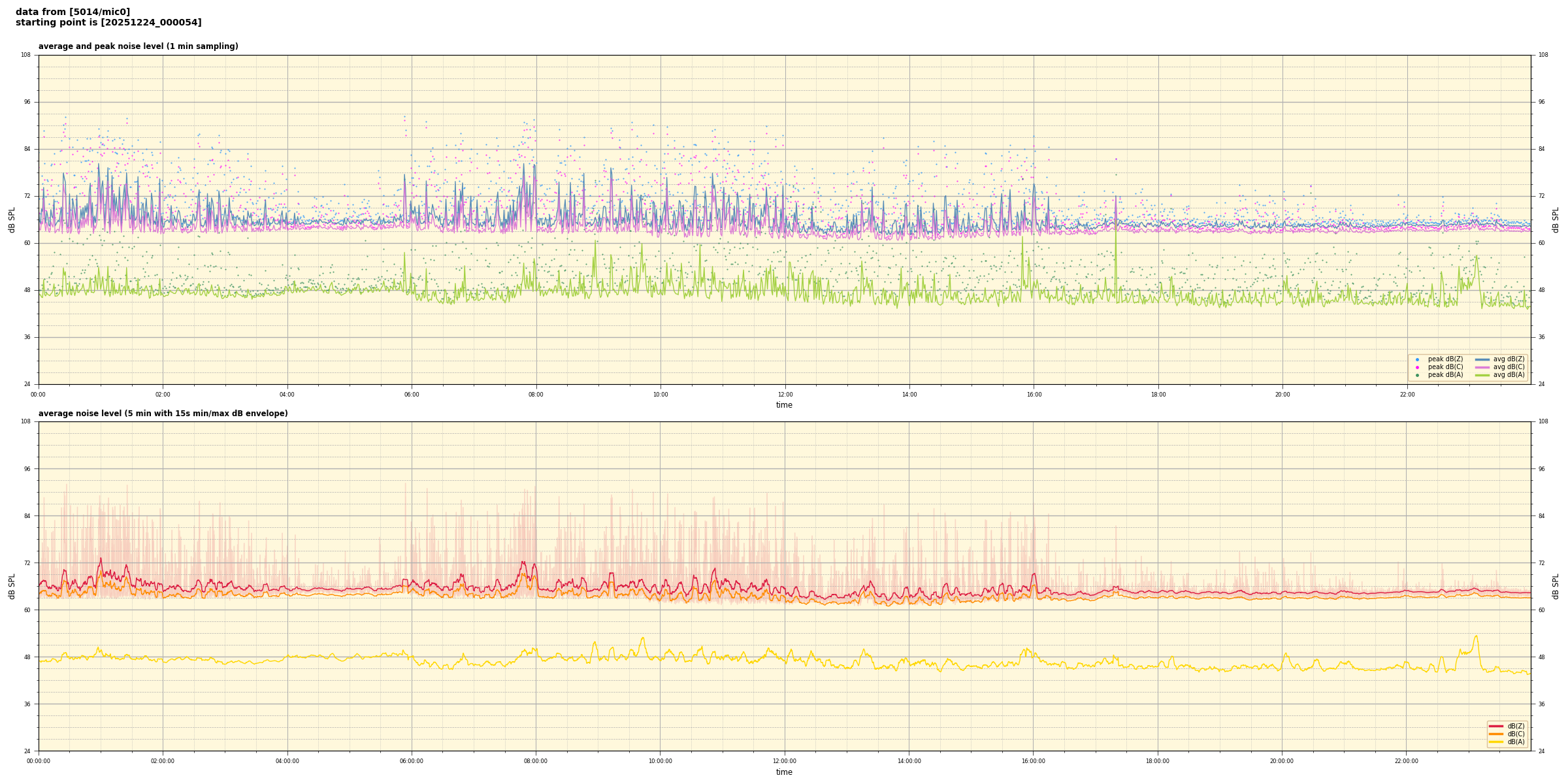Image resolution: width=1568 pixels, height=784 pixels.
Task: Click the peak dB(Z) legend marker
Action: pyautogui.click(x=1417, y=359)
